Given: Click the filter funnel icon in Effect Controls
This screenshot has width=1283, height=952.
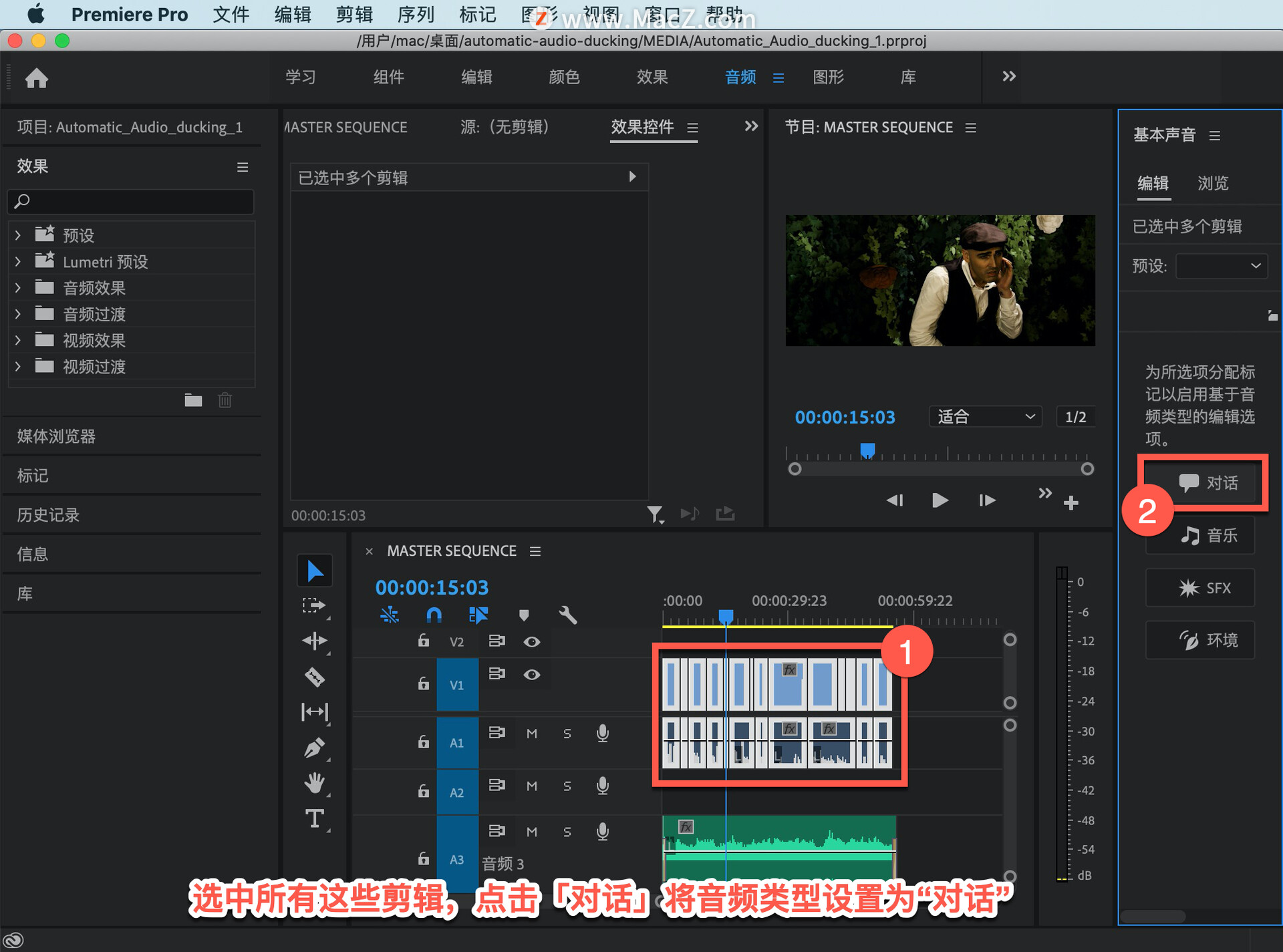Looking at the screenshot, I should pos(655,514).
